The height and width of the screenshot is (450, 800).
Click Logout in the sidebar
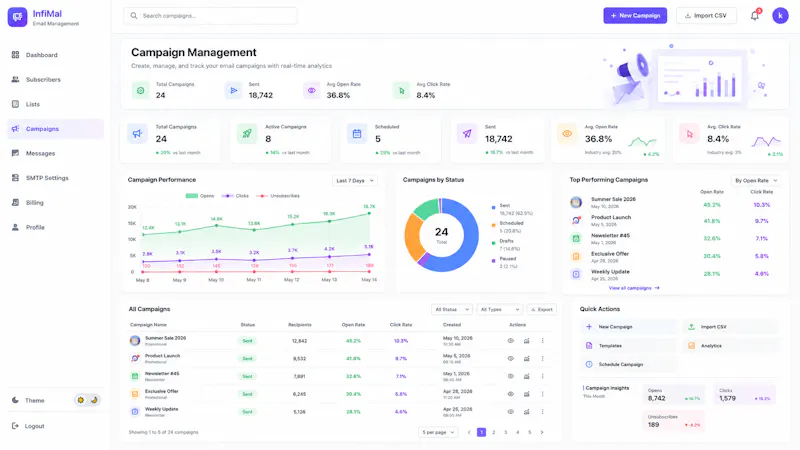click(55, 426)
